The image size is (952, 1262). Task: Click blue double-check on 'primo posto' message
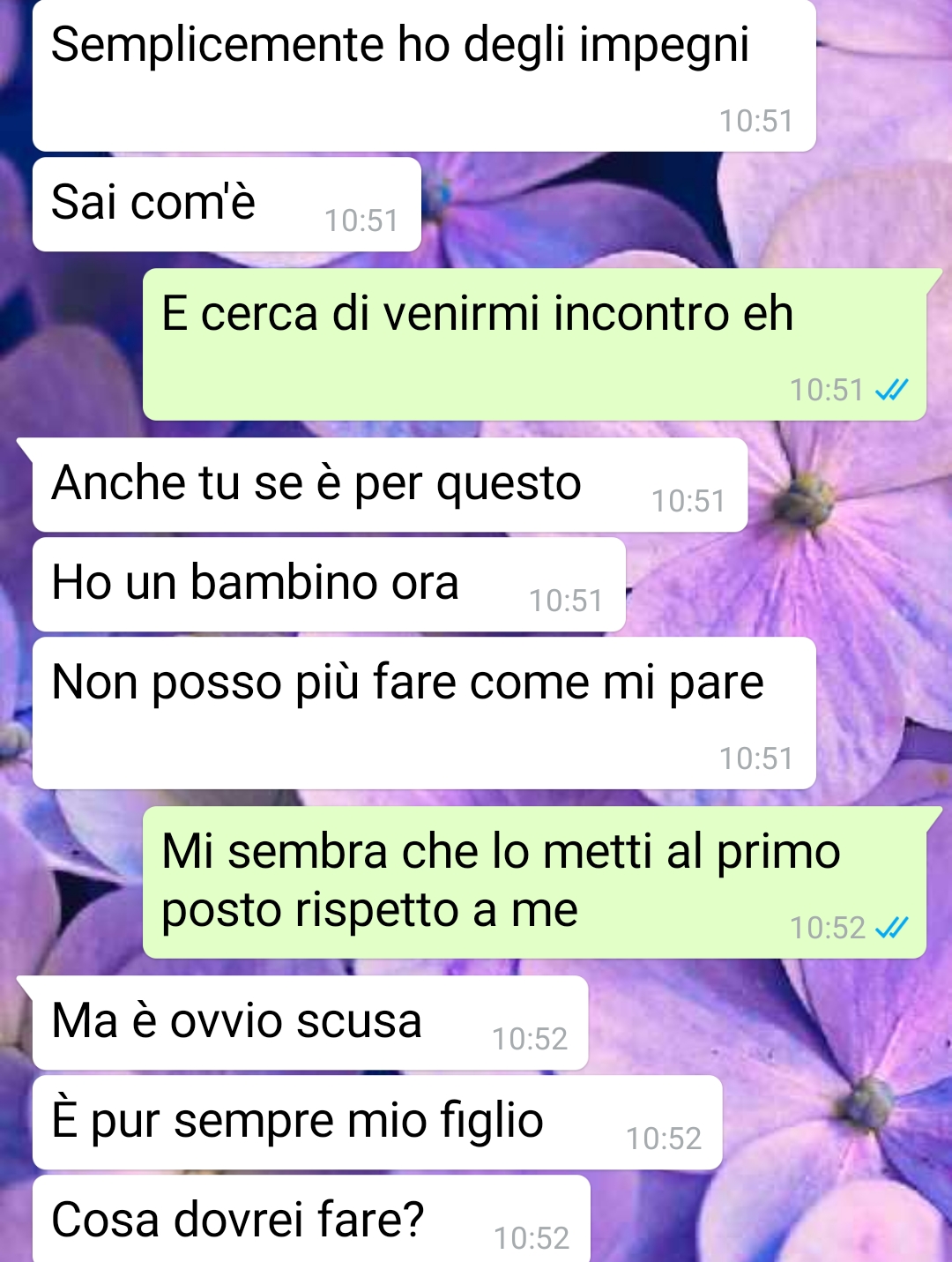(x=891, y=928)
